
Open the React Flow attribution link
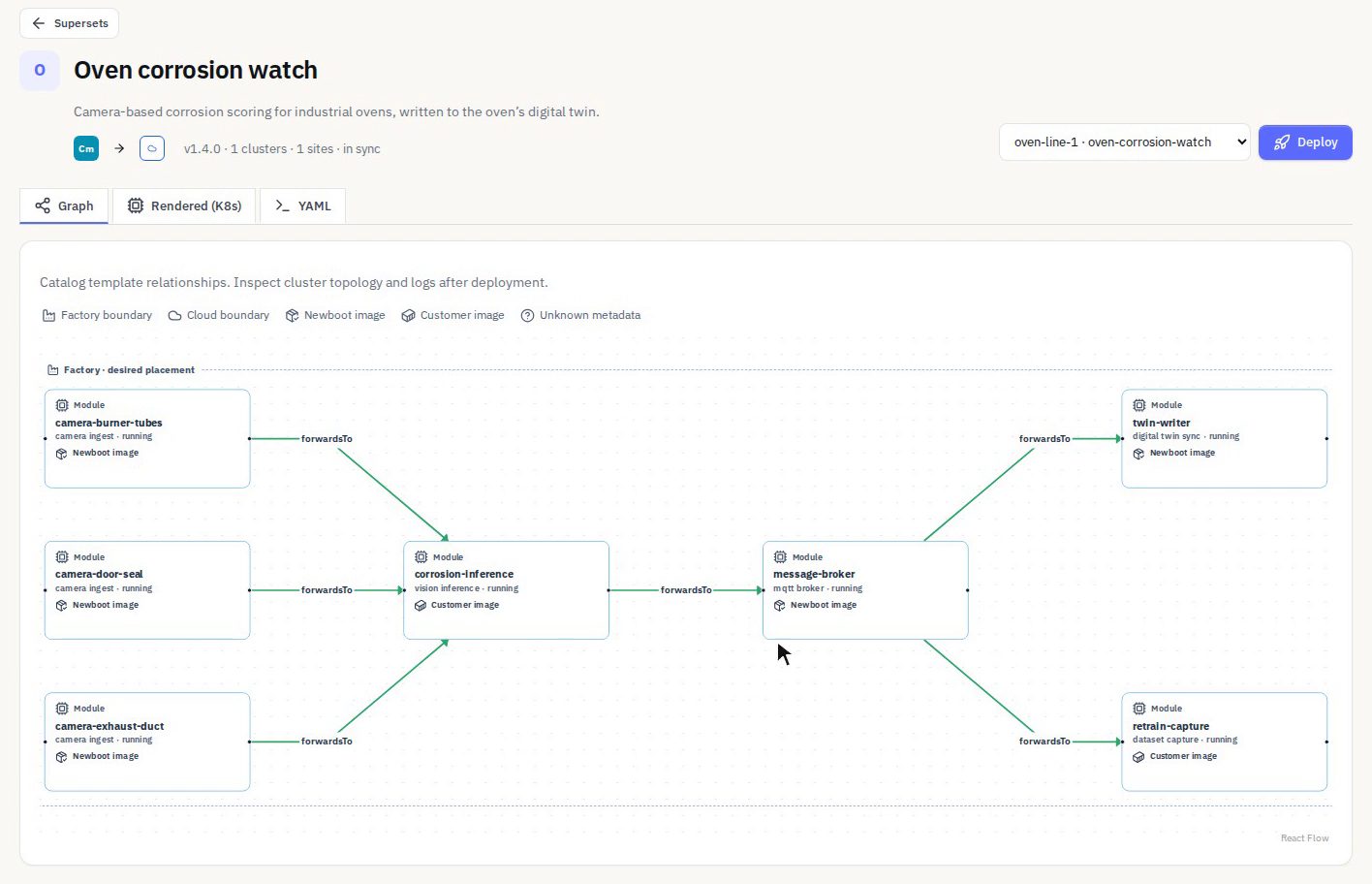1305,838
